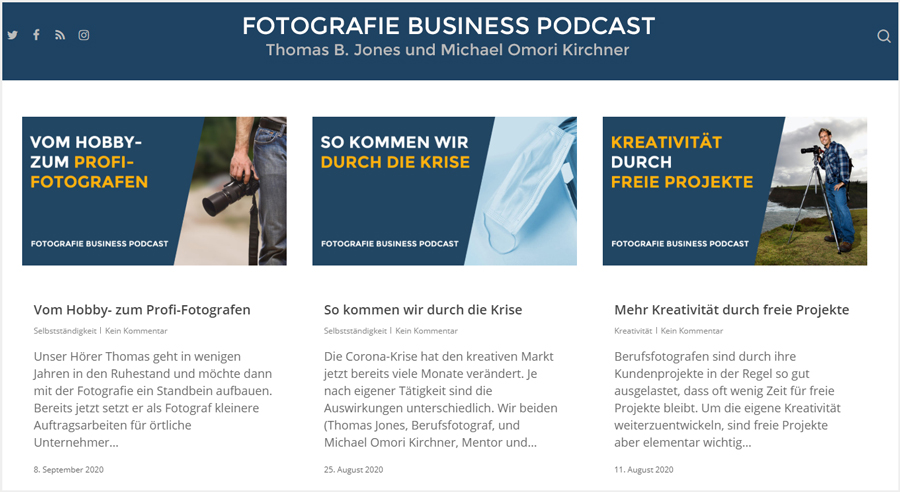
Task: Click Kein Kommentar under the Krise post
Action: (x=426, y=331)
